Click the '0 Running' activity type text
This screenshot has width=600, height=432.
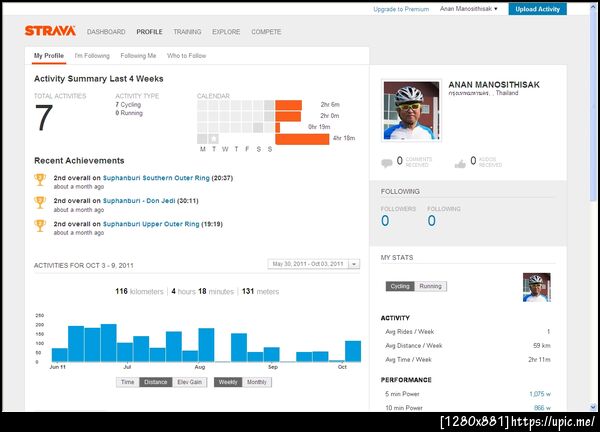click(x=129, y=113)
